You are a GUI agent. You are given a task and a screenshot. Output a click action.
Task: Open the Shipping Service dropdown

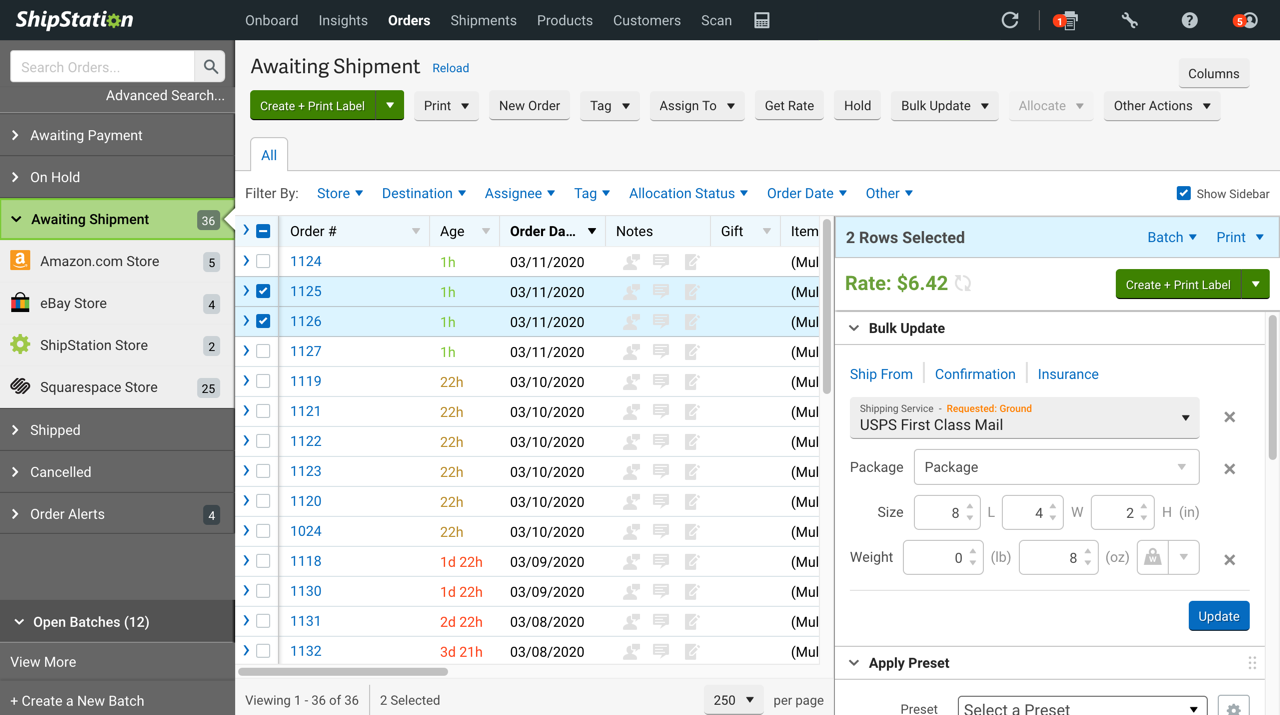tap(1025, 417)
